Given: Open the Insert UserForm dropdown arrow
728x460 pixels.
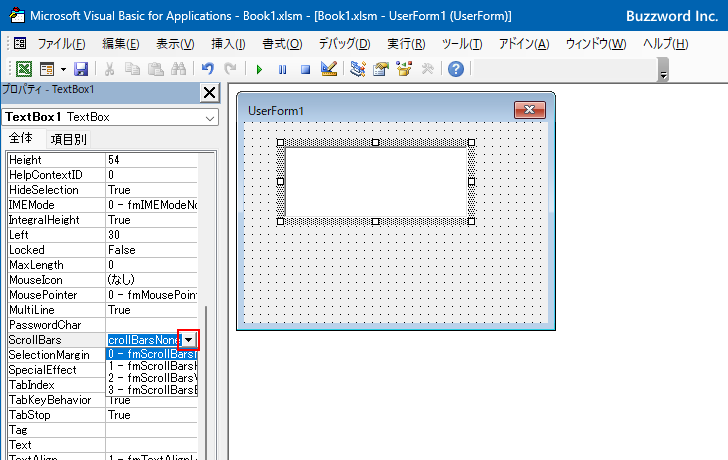Looking at the screenshot, I should click(63, 69).
